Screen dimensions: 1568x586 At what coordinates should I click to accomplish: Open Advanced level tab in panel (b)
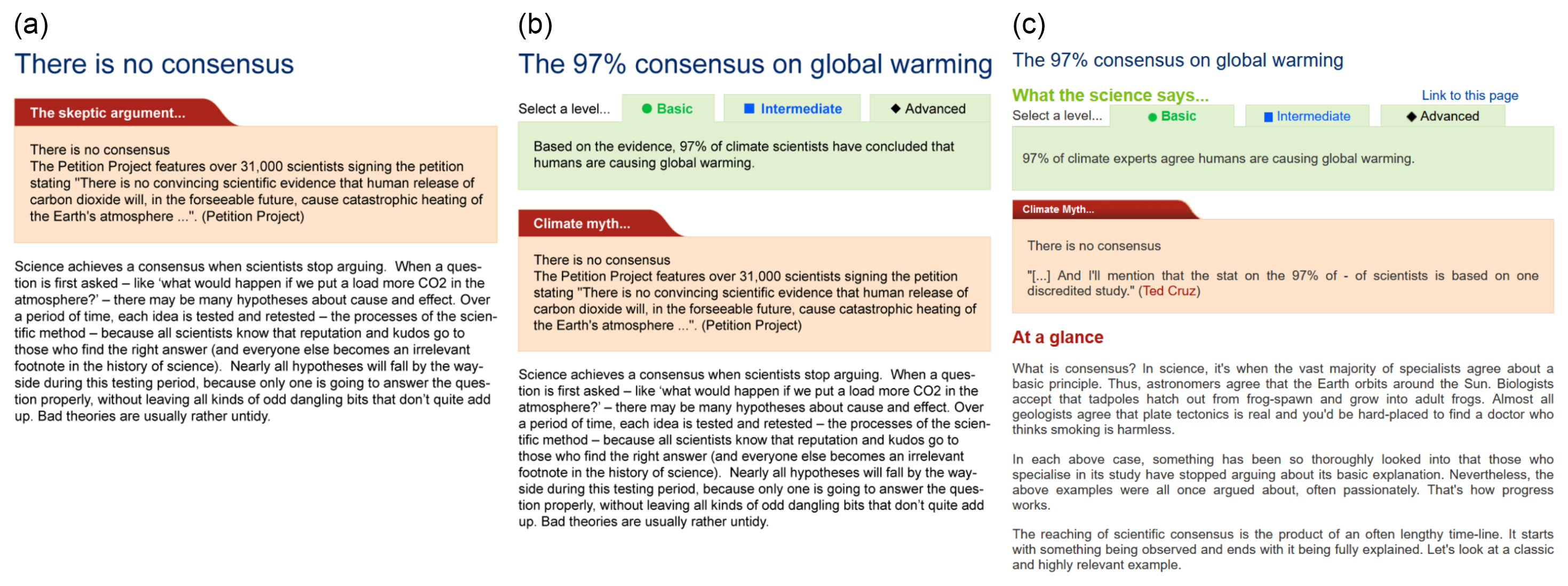point(929,109)
